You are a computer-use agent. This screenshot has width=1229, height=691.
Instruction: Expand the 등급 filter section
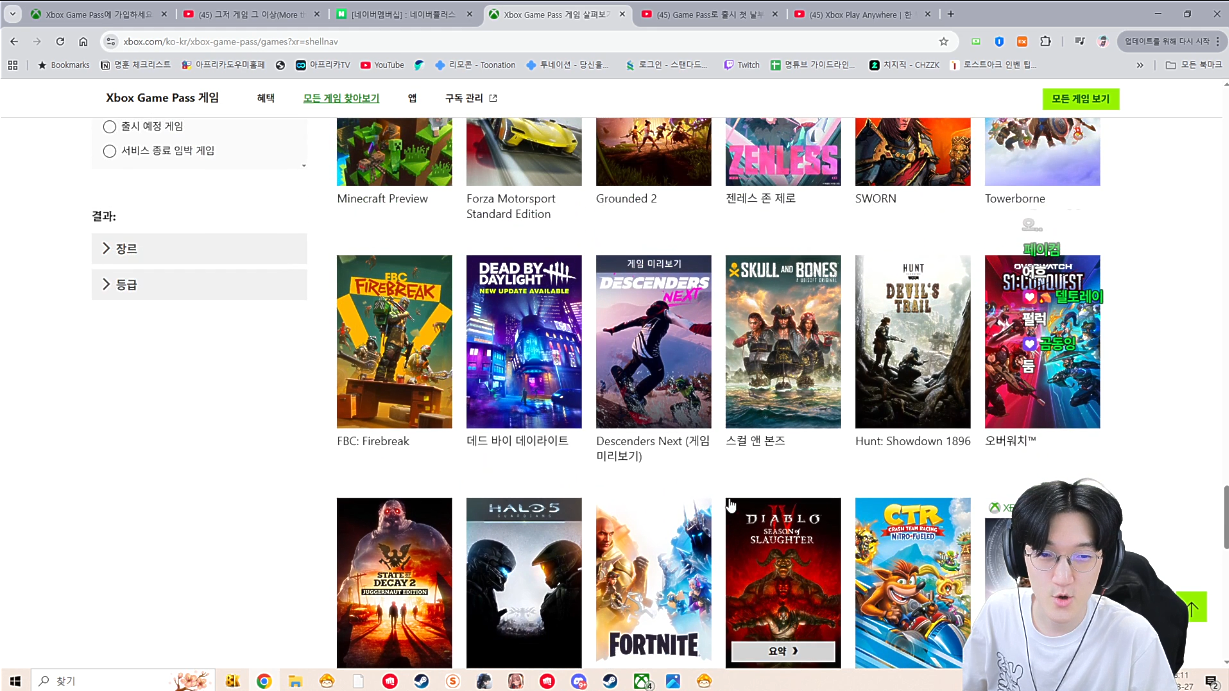[x=199, y=284]
